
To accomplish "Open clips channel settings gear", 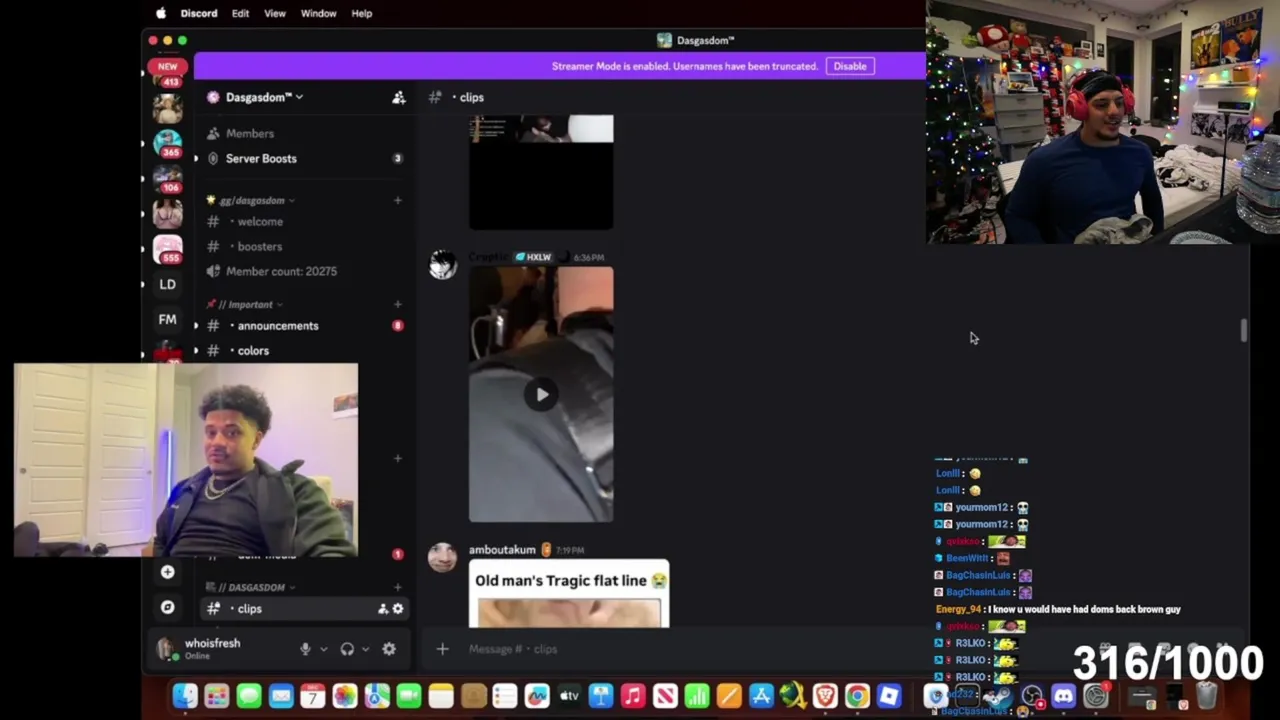I will click(398, 609).
